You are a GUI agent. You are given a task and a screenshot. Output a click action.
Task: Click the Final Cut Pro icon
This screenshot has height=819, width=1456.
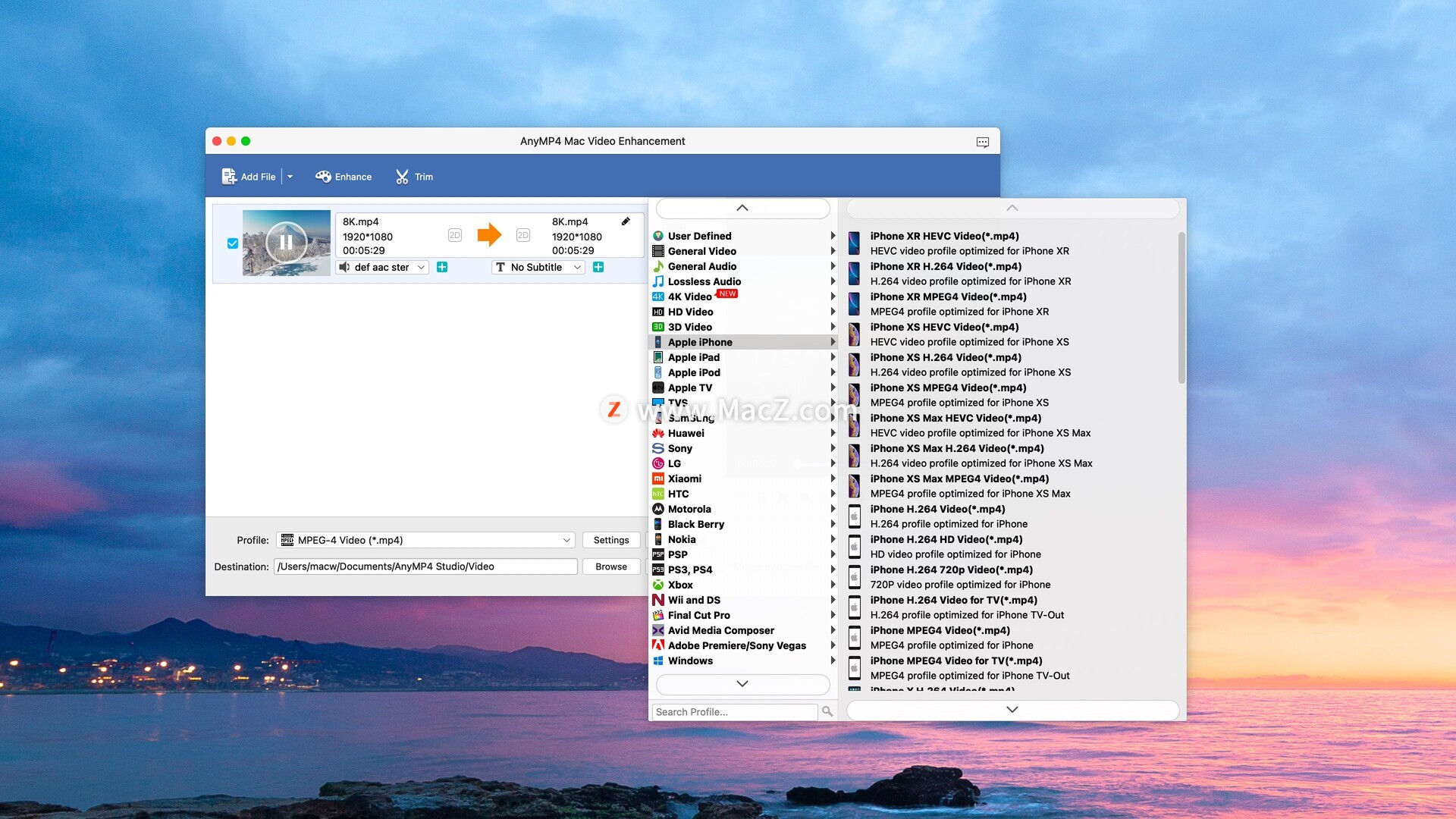tap(658, 615)
